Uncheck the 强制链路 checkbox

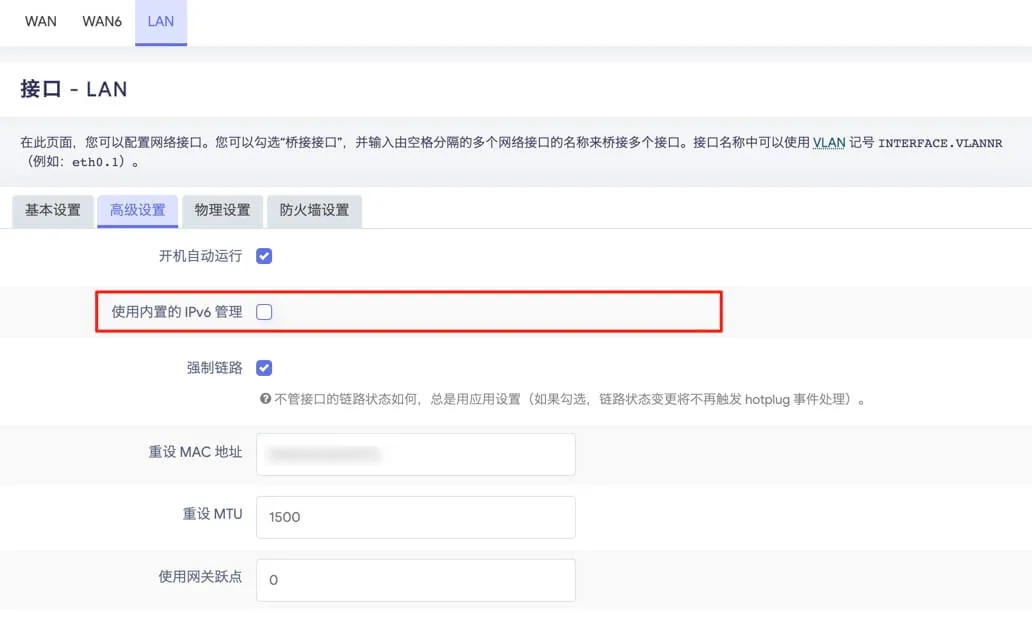tap(264, 368)
